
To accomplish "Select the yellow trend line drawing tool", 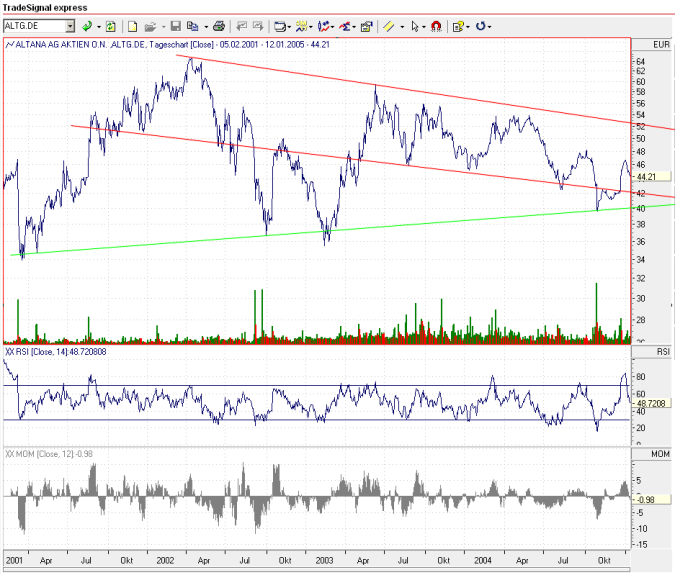I will (389, 26).
